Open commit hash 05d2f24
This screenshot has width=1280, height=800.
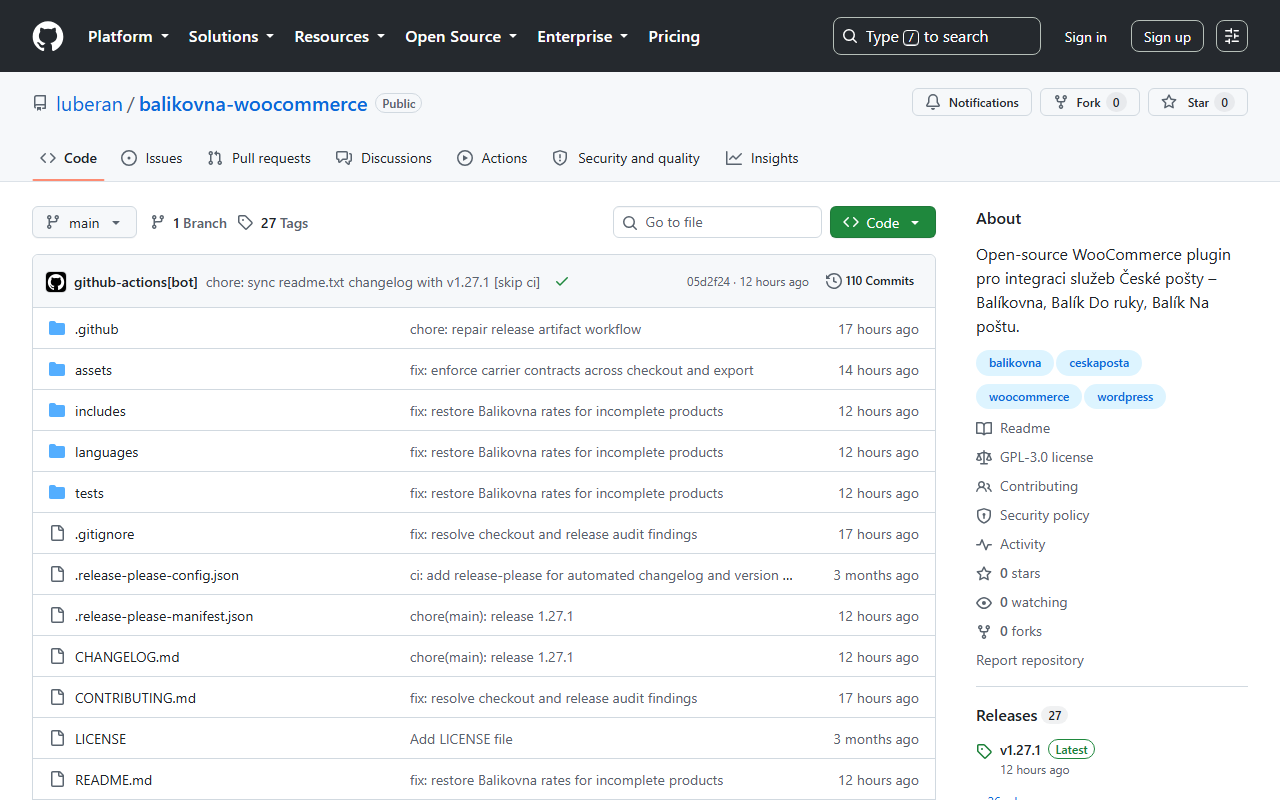click(708, 282)
